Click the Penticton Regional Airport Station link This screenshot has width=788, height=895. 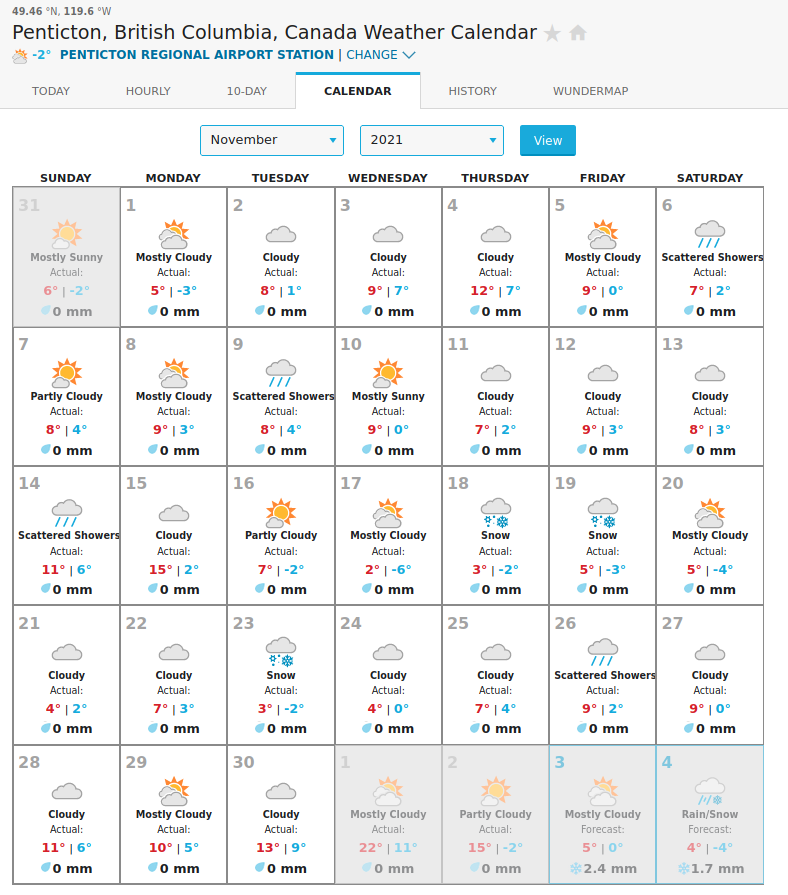coord(197,55)
